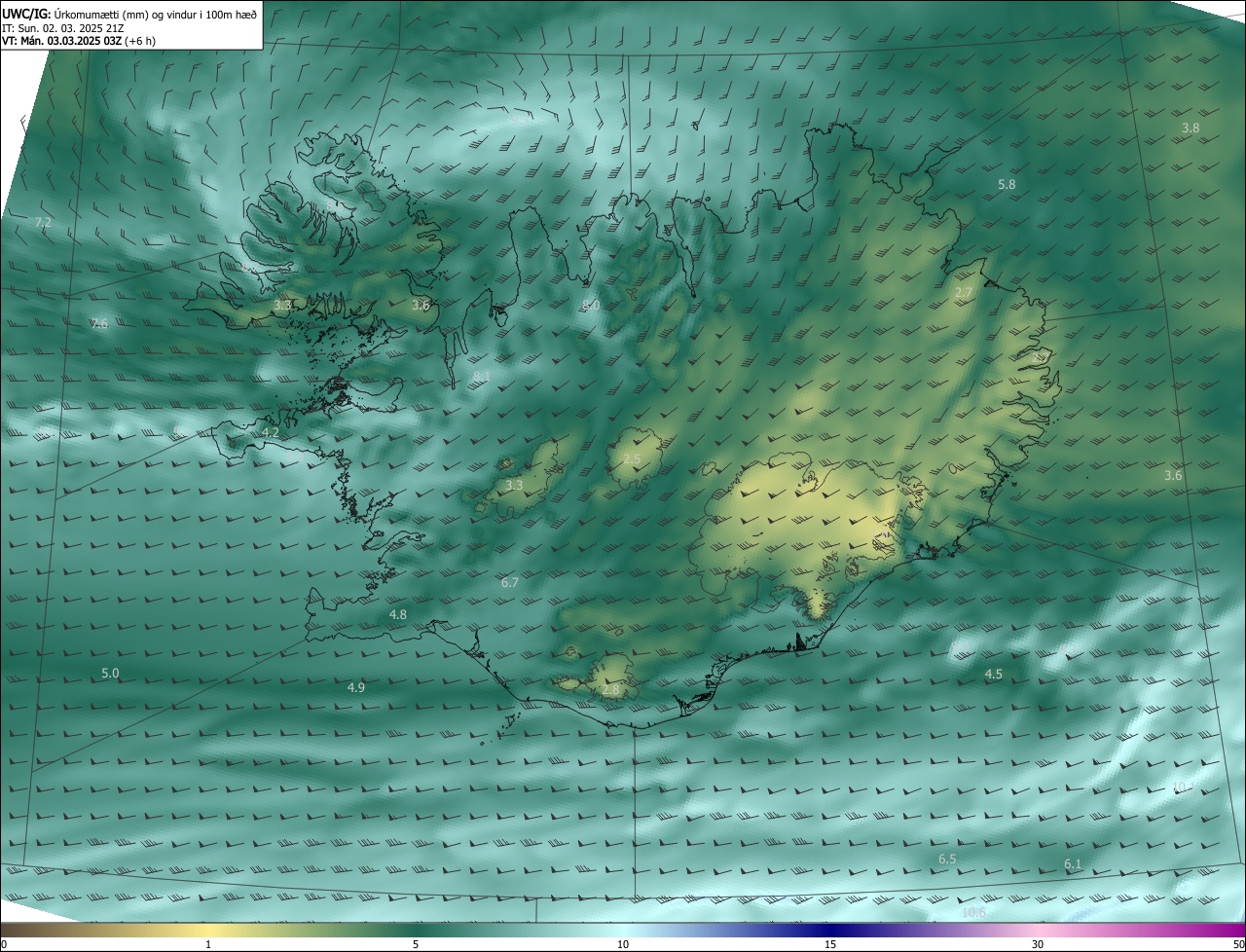Click the 6.1 value label
1246x952 pixels.
(1073, 863)
